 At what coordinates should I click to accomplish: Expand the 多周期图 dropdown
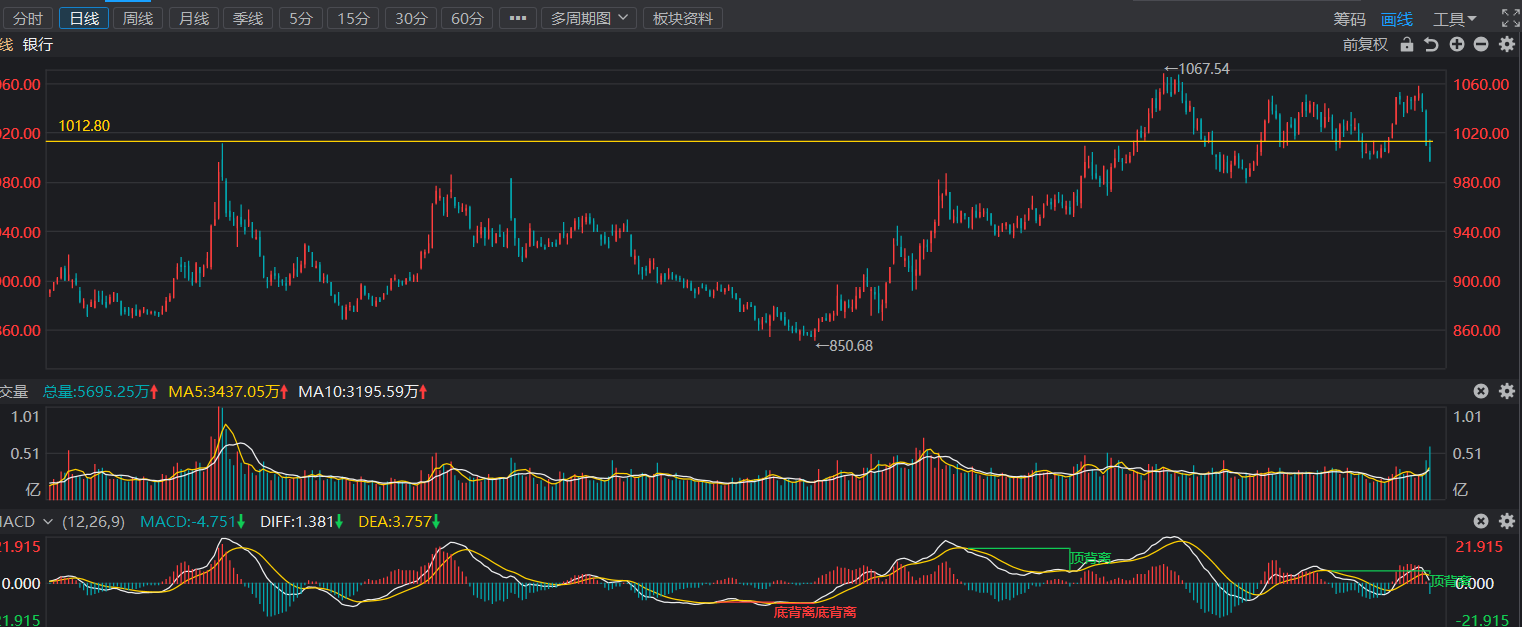589,18
